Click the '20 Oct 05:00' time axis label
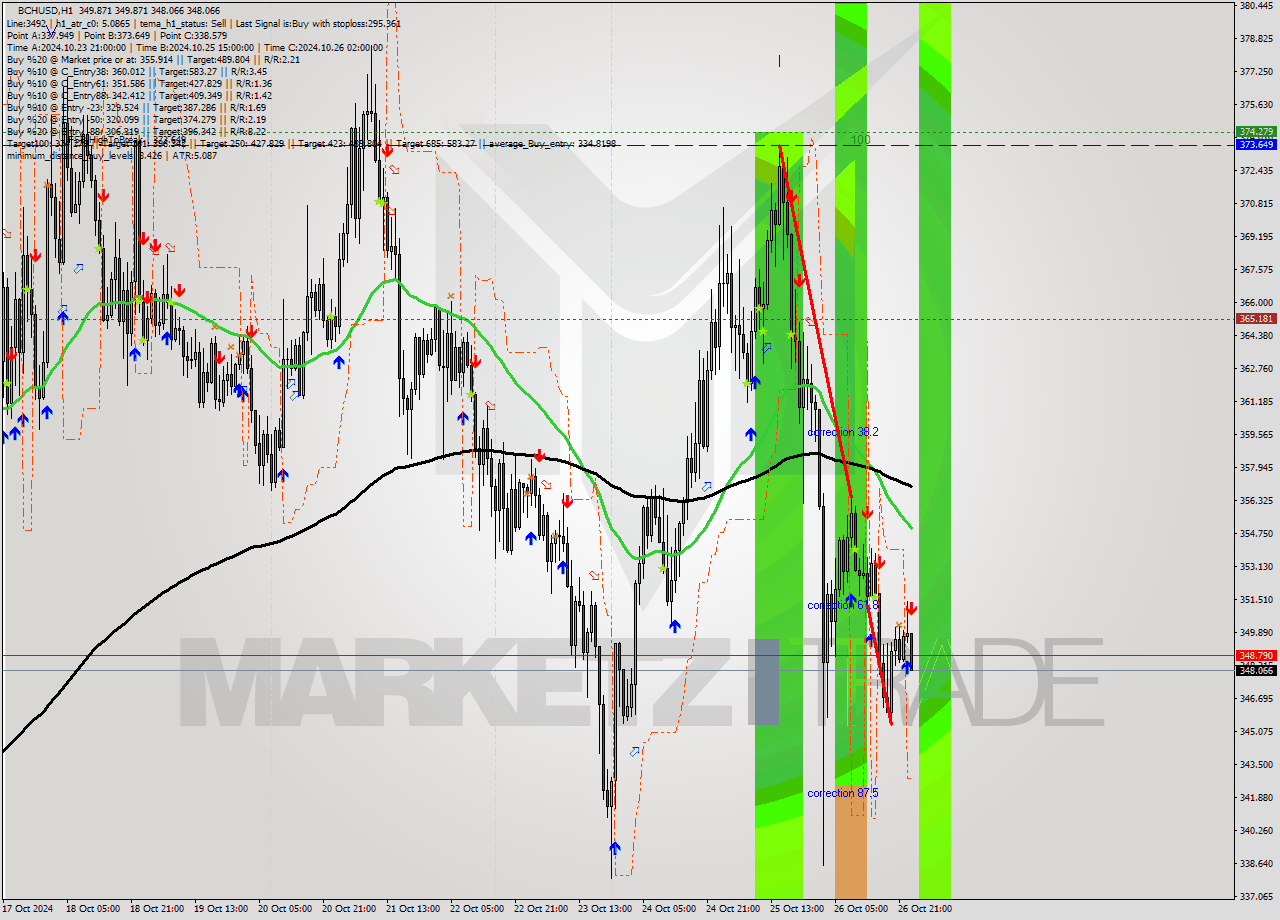Viewport: 1280px width, 920px height. (284, 909)
